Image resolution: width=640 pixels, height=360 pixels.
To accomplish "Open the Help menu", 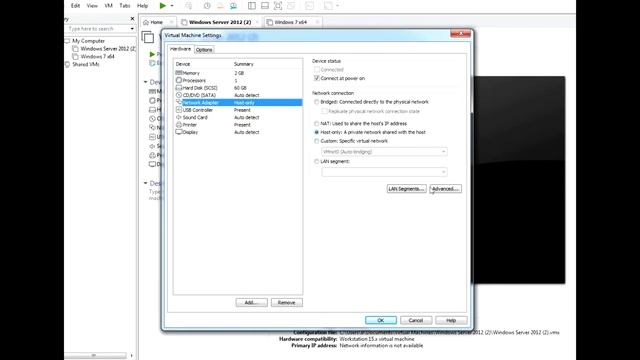I will click(x=142, y=6).
